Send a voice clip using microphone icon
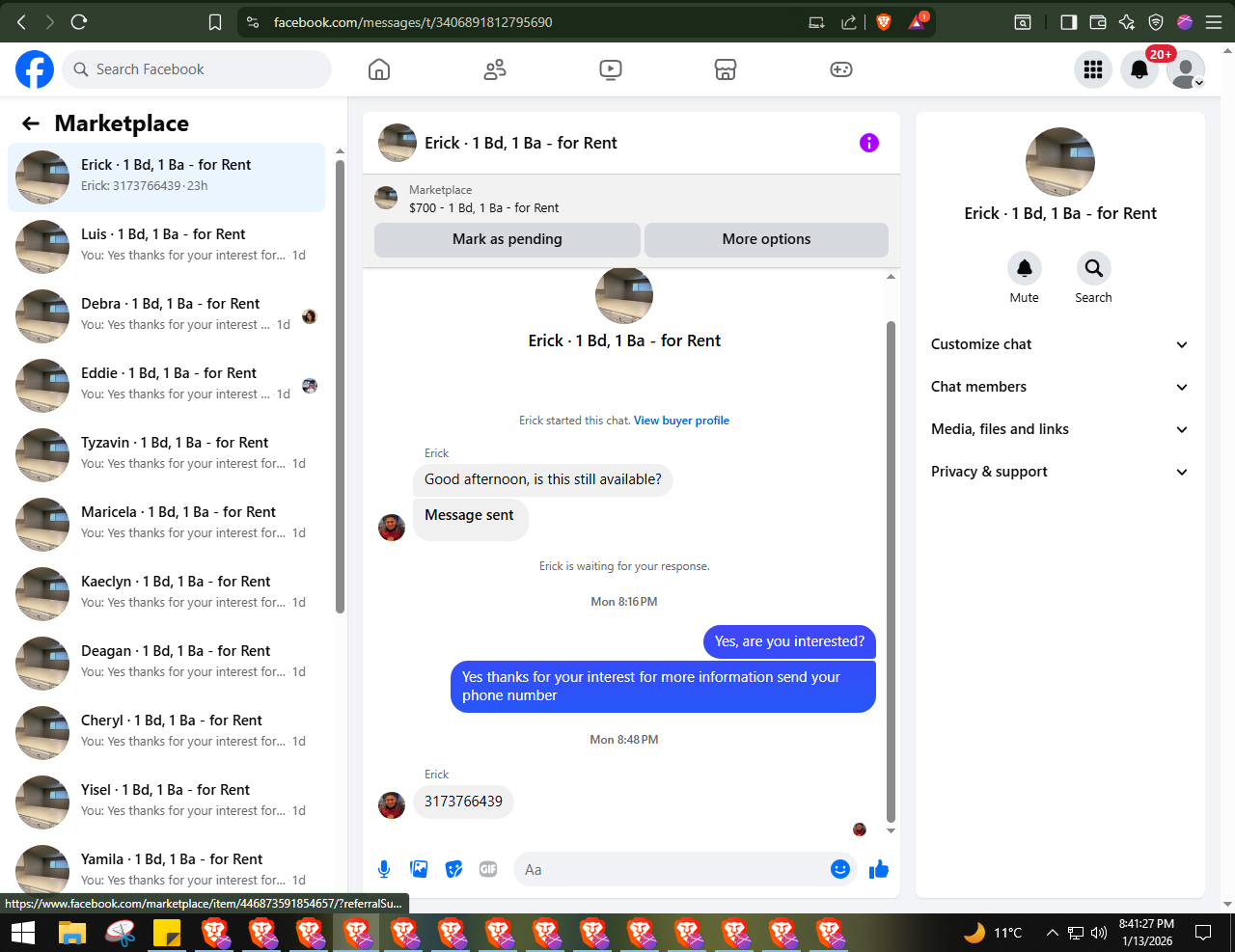 384,869
